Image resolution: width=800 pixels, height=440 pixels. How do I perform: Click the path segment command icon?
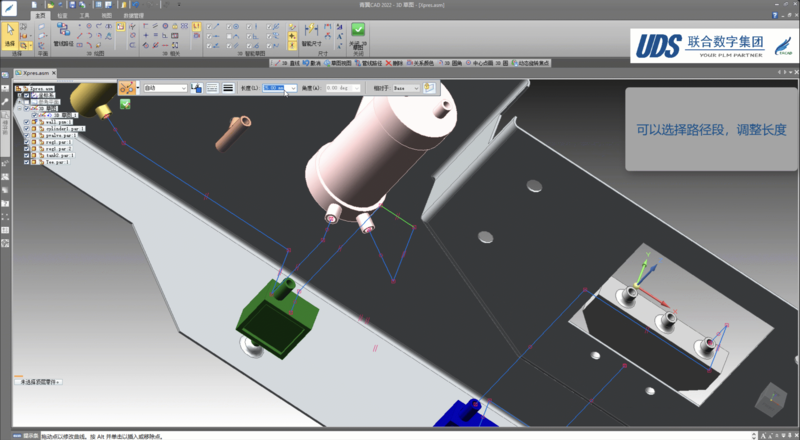(x=127, y=88)
